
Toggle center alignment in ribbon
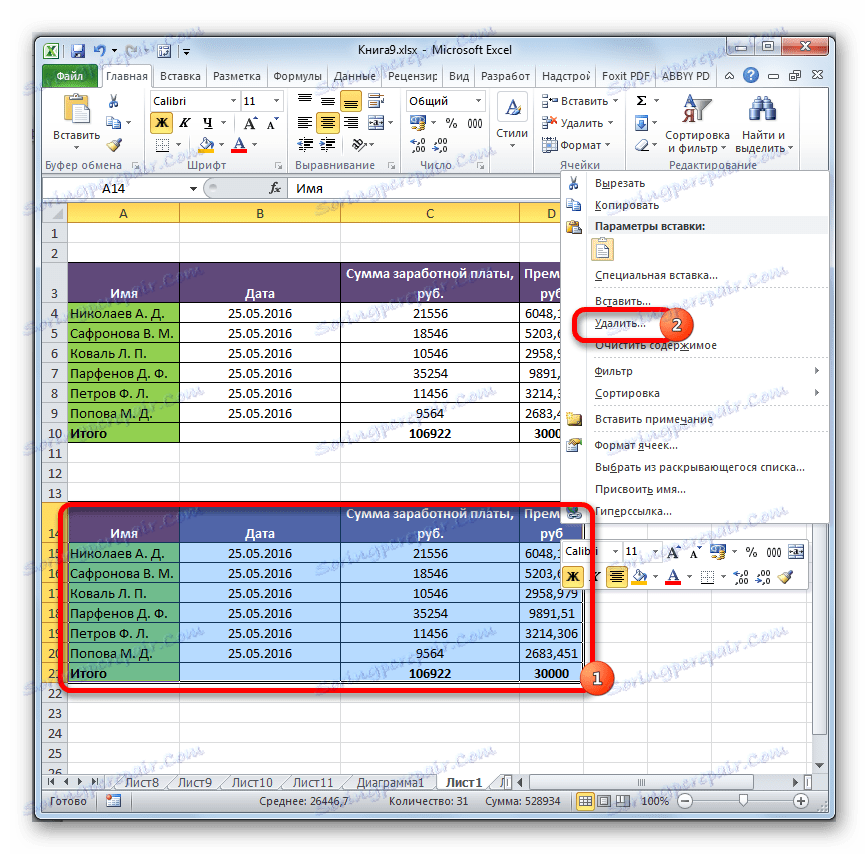(x=328, y=123)
